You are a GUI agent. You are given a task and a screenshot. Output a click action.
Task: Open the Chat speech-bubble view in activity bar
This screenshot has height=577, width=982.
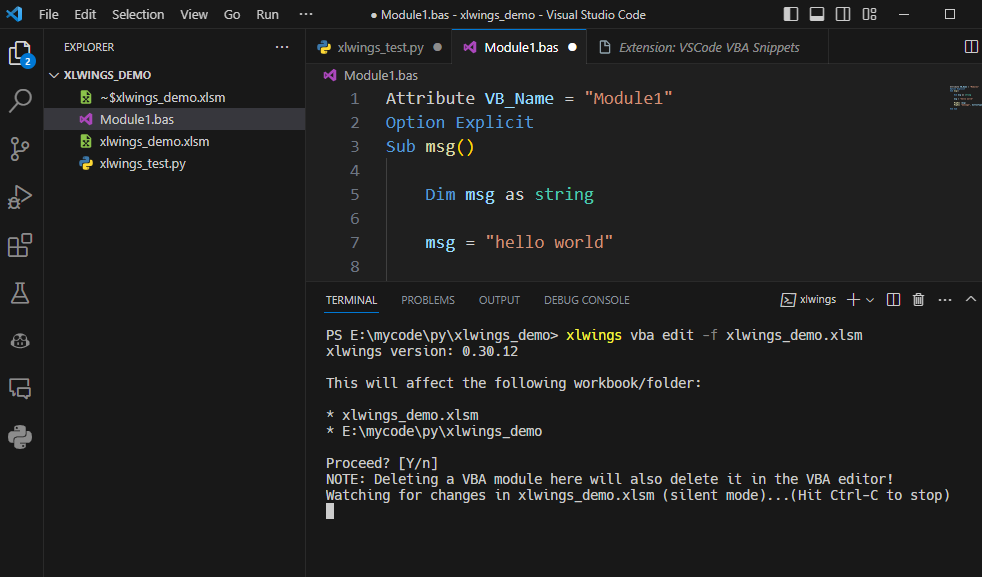(20, 389)
